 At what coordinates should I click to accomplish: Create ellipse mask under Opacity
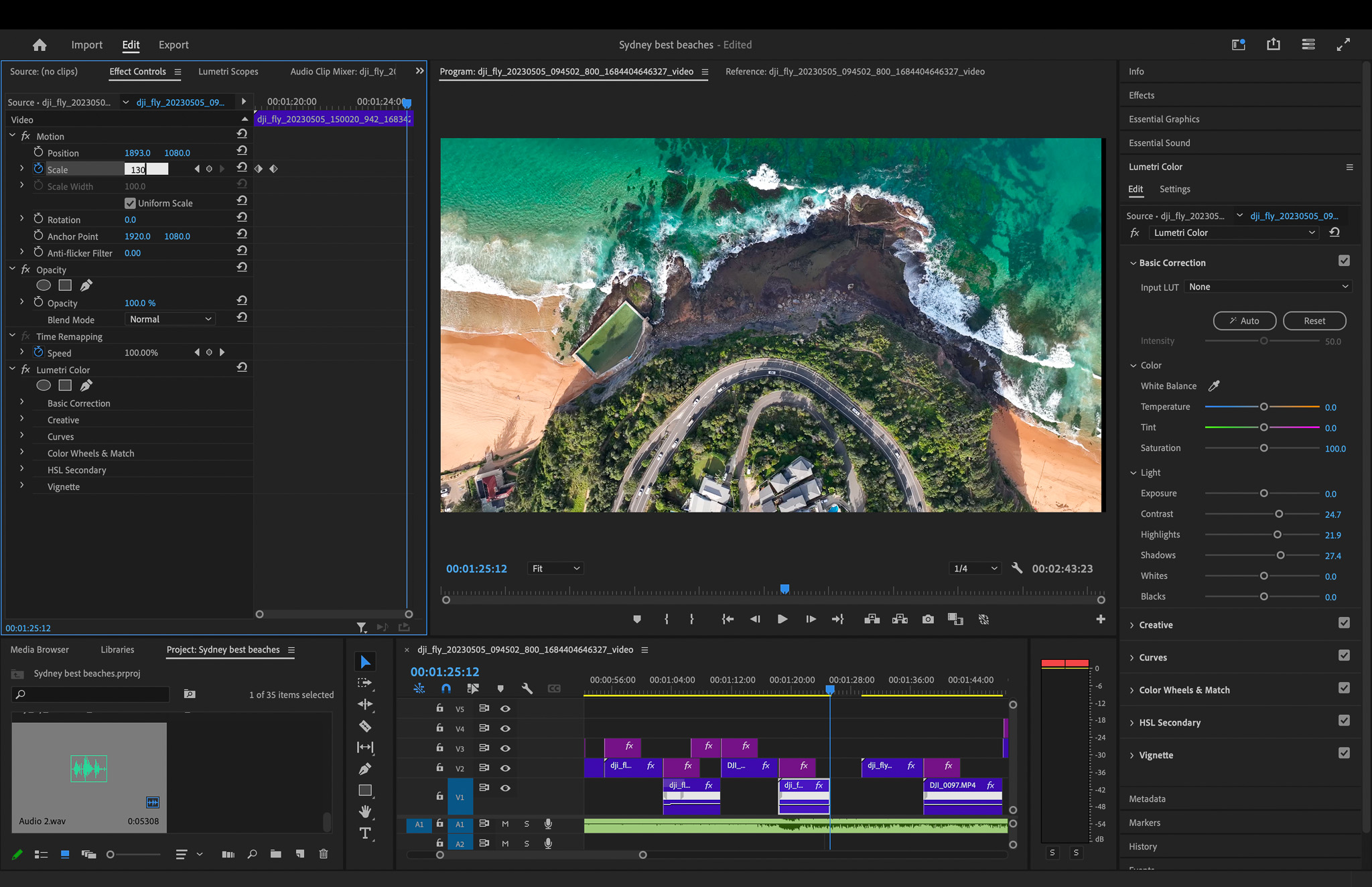point(44,285)
